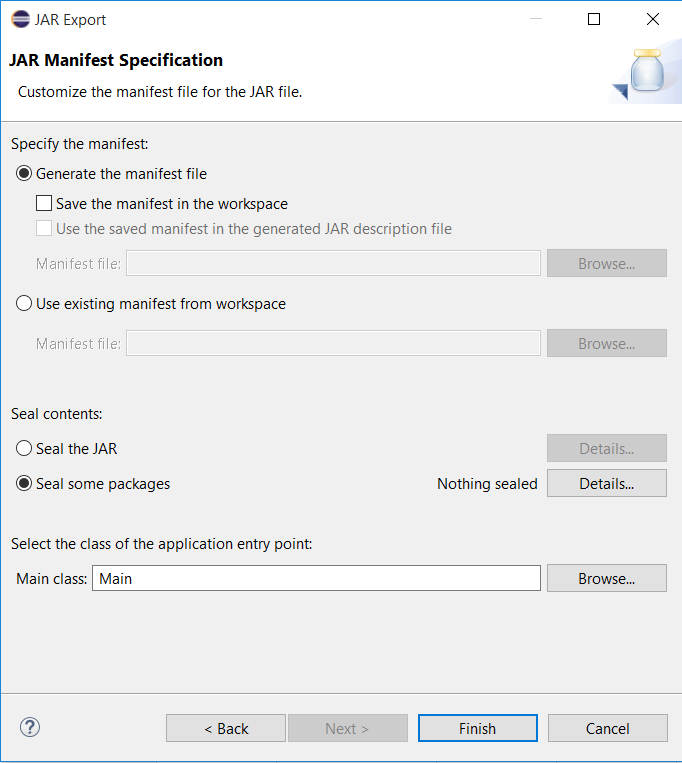
Task: Click the JAR Export title bar text
Action: 70,19
